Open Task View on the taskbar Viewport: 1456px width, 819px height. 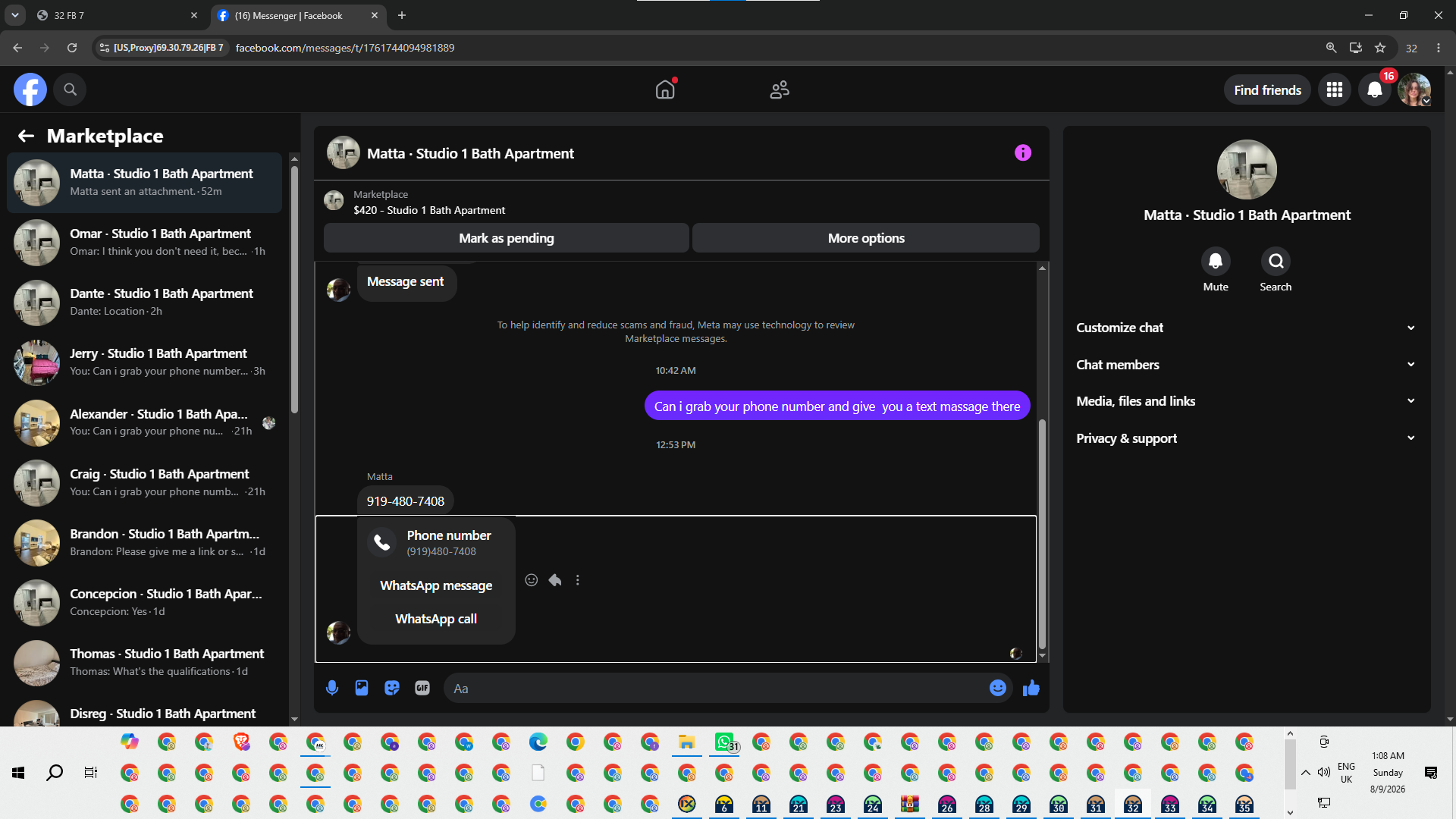tap(91, 773)
